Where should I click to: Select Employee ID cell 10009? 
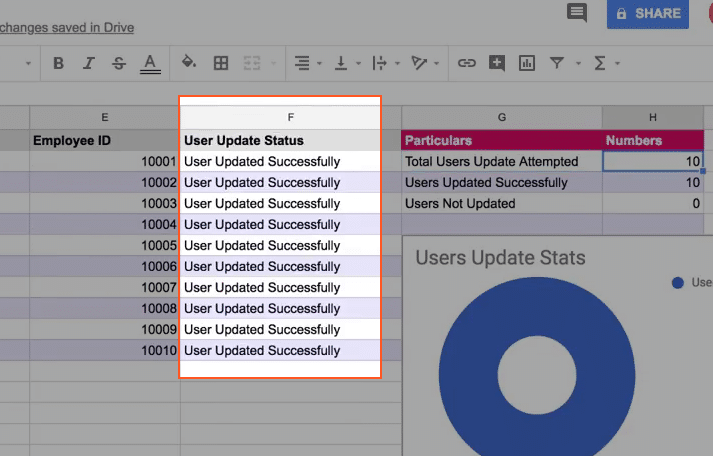(105, 329)
